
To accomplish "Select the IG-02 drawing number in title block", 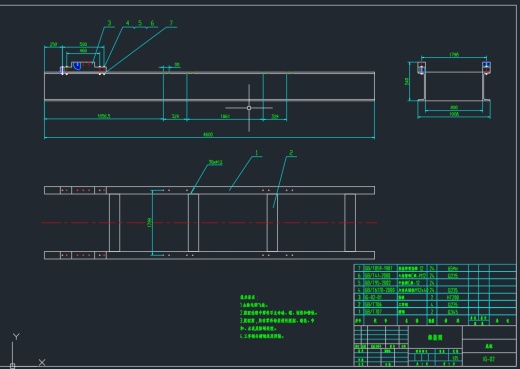I will coord(489,359).
